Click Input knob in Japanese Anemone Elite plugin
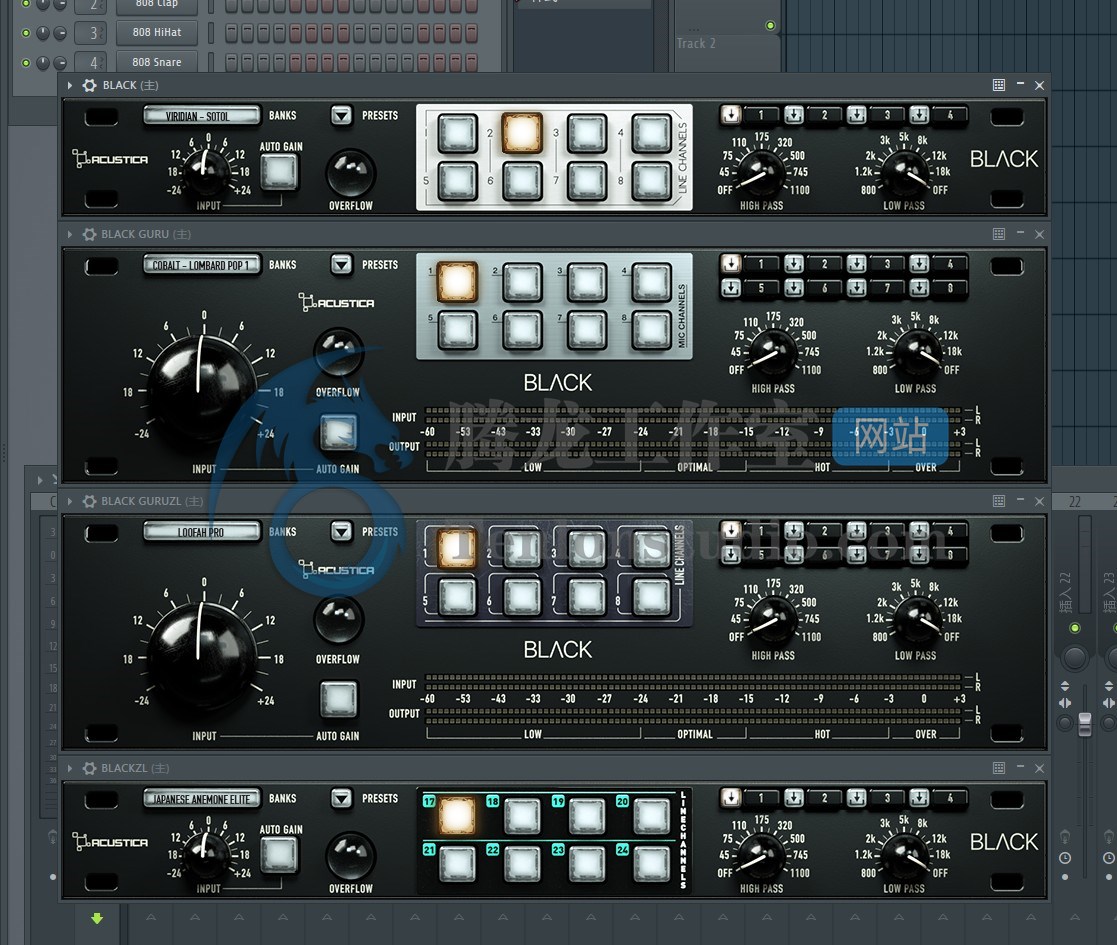1117x945 pixels. click(x=207, y=855)
